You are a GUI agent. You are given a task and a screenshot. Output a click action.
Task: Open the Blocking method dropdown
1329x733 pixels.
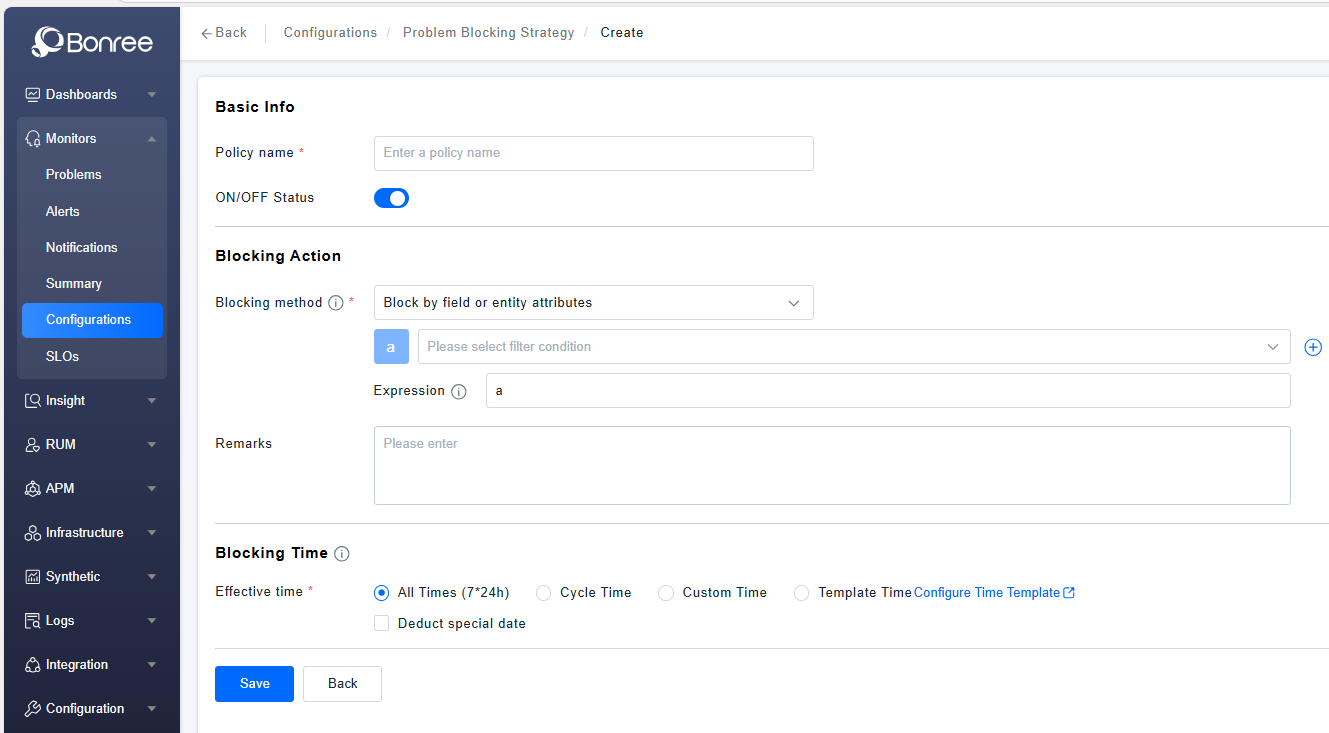click(x=593, y=303)
